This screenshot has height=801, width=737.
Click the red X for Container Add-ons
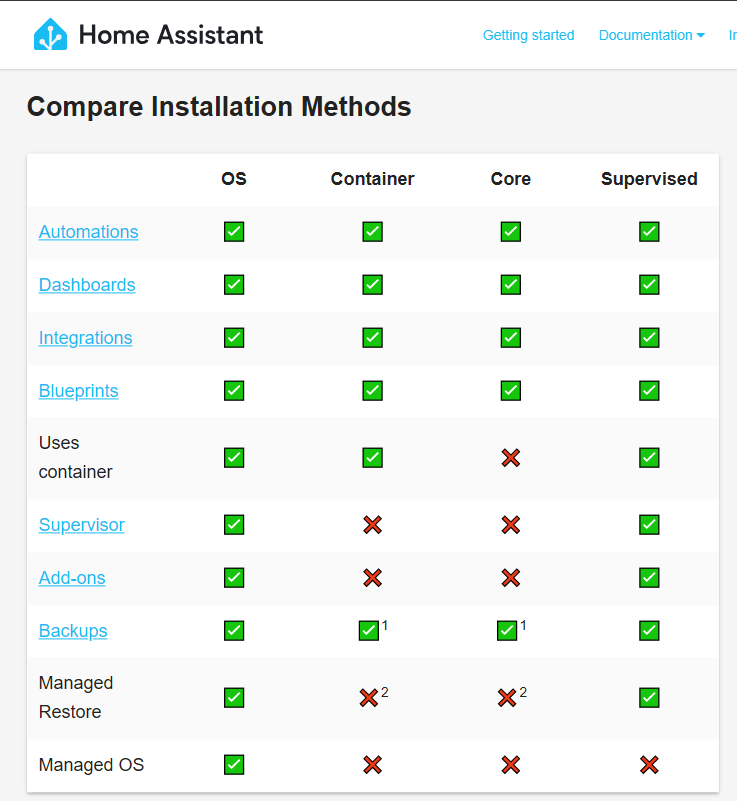click(372, 578)
